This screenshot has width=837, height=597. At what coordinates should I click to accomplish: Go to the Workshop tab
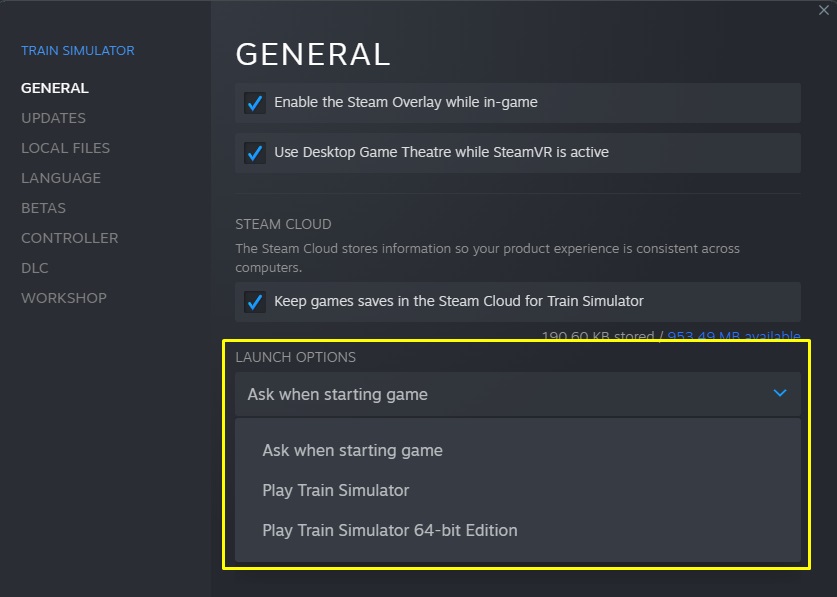64,298
